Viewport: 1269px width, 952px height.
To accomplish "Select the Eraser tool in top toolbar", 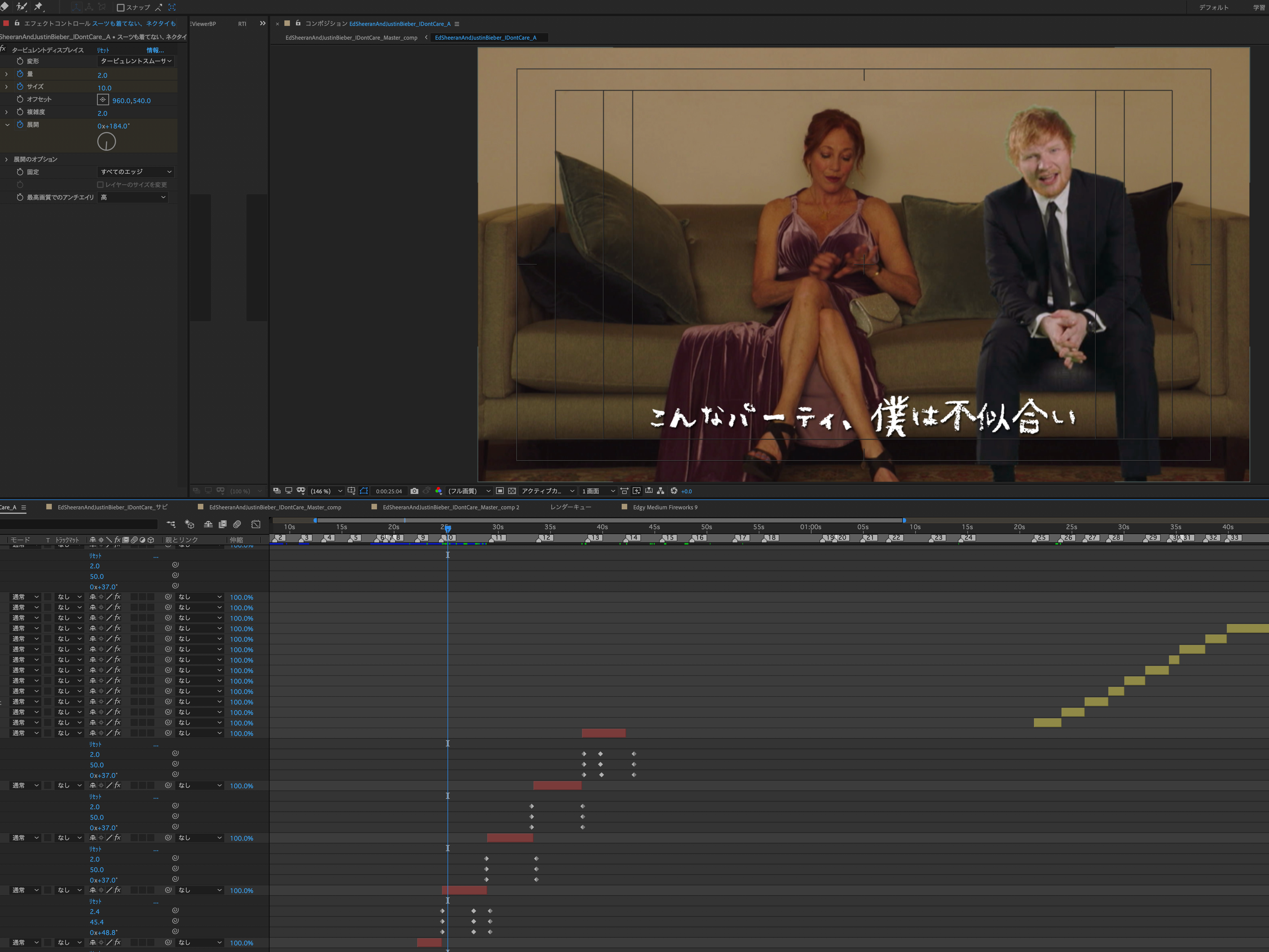I will [5, 7].
